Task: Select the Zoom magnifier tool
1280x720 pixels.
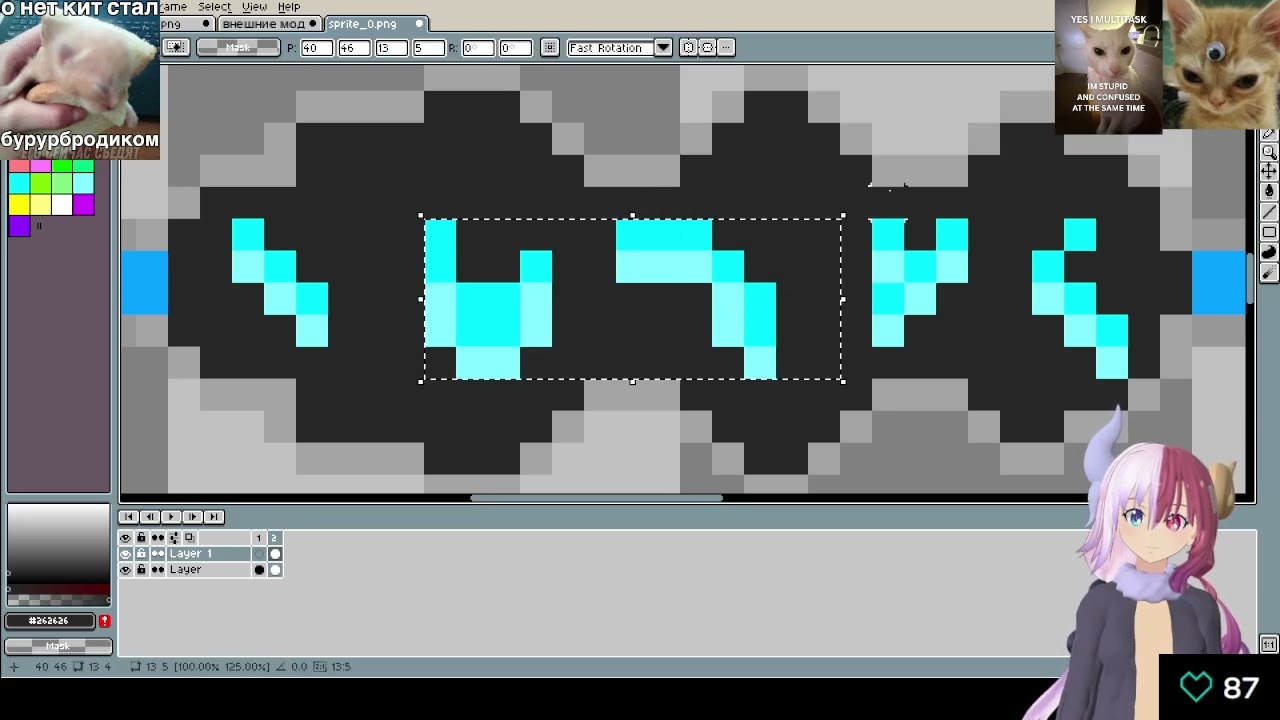Action: click(1269, 152)
